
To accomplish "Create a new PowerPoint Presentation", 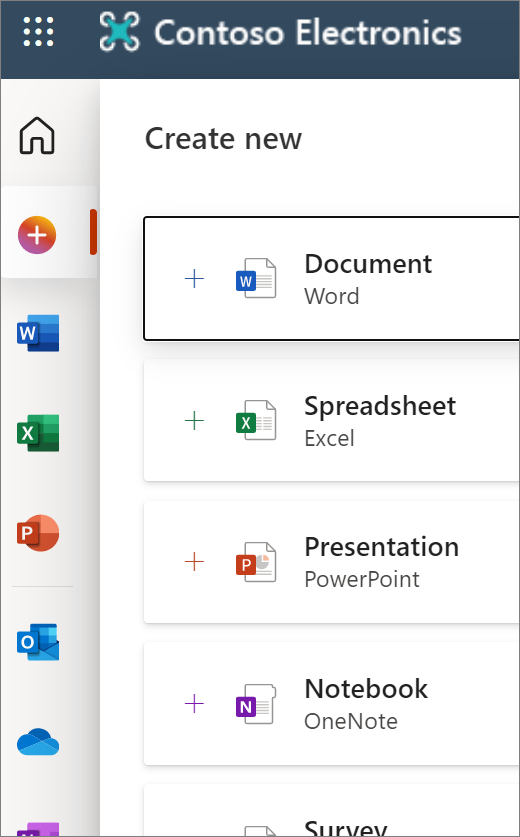I will click(x=332, y=562).
